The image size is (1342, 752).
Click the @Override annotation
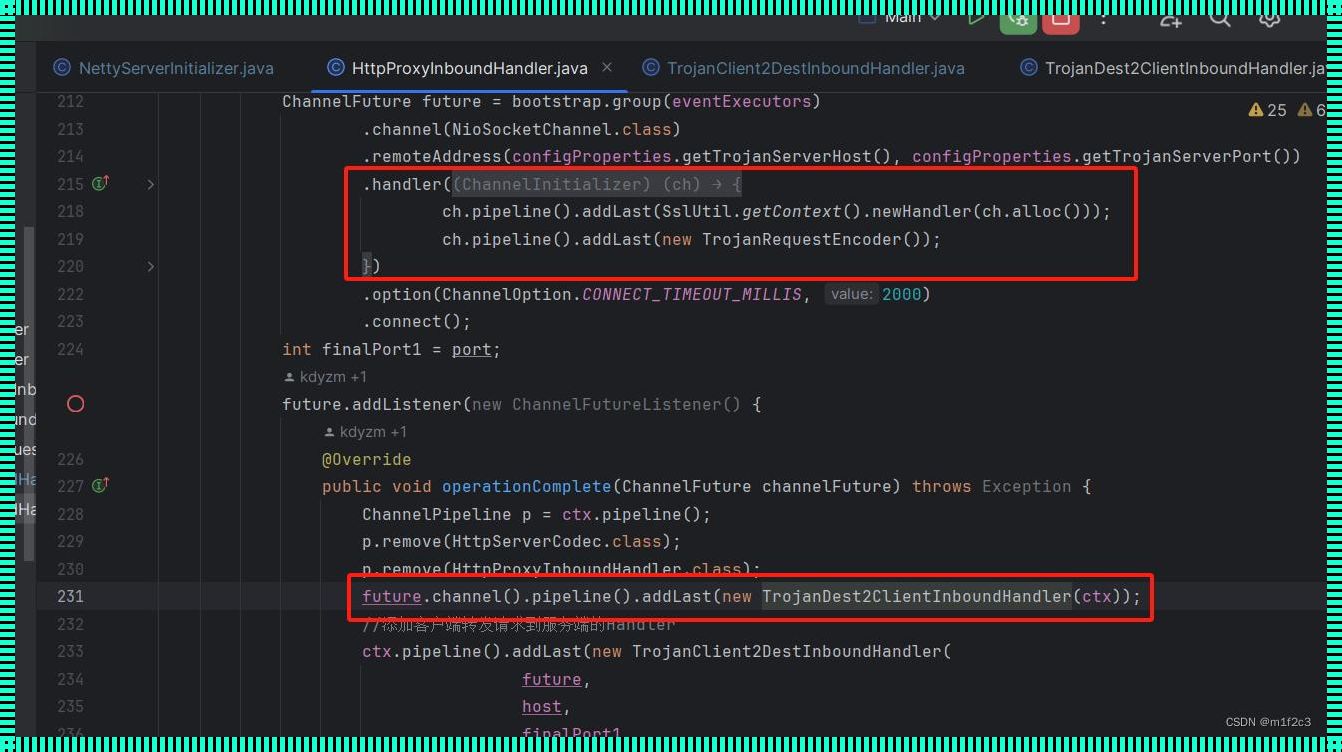click(366, 459)
